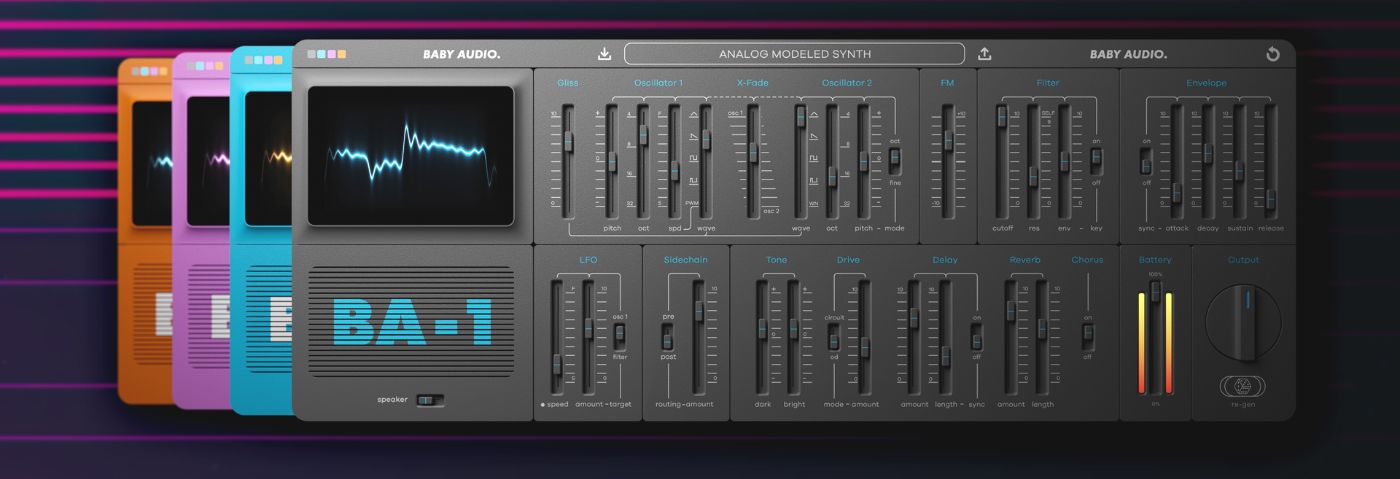Select the pulse wave icon in Oscillator 1

coord(693,180)
